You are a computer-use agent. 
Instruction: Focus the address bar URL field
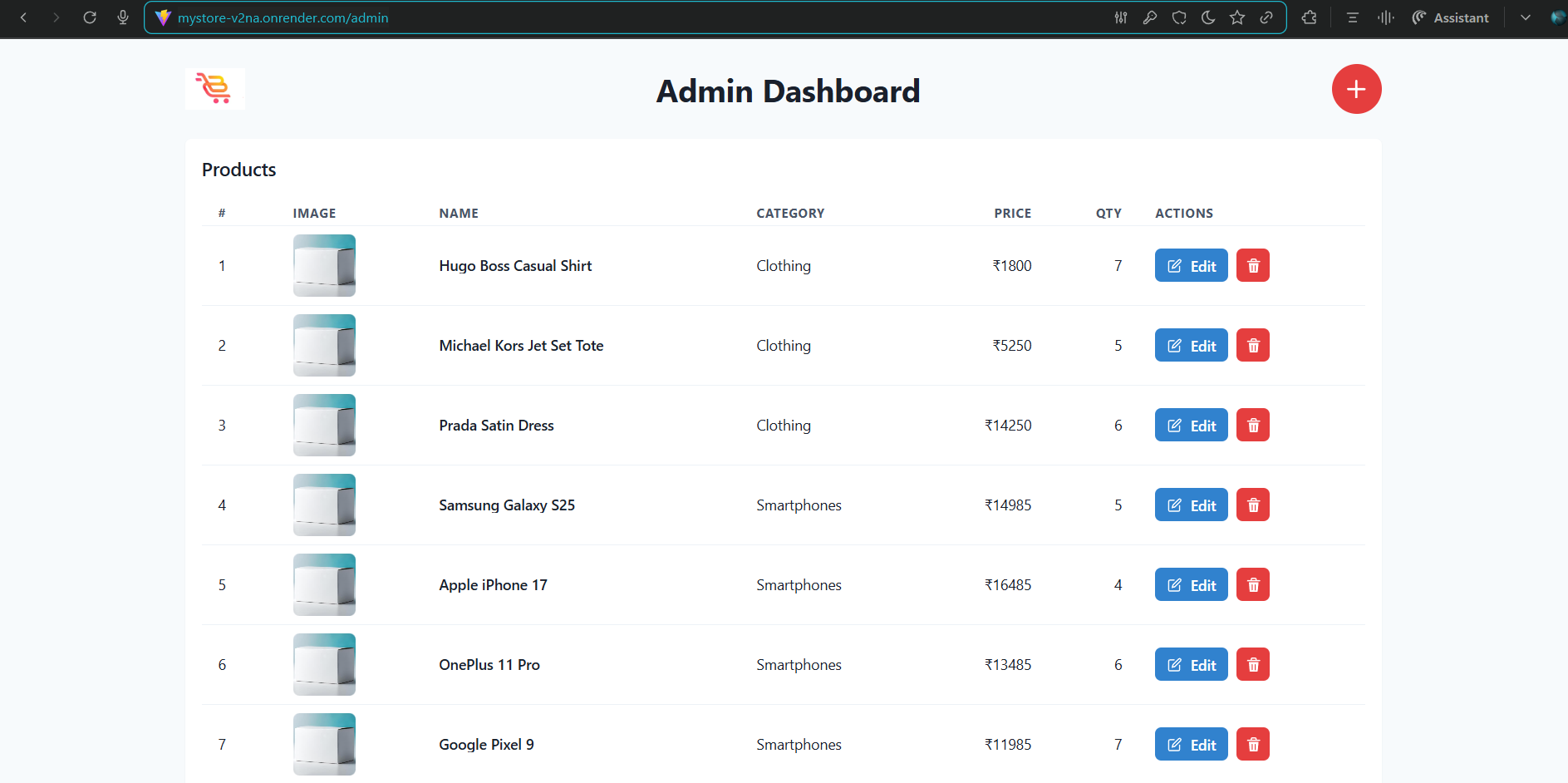coord(582,17)
